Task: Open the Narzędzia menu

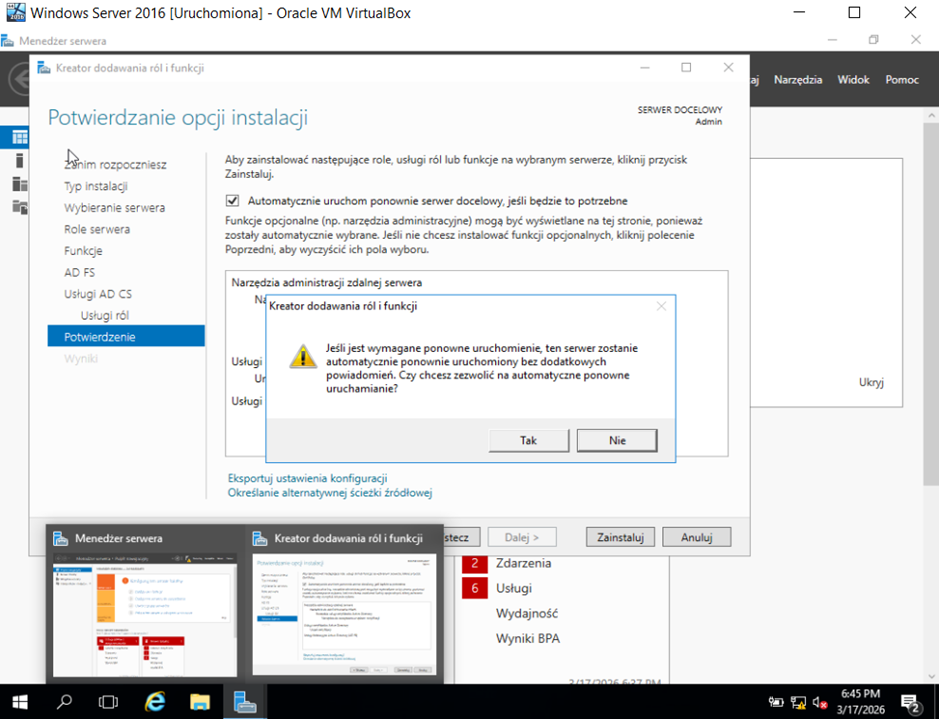Action: pyautogui.click(x=797, y=80)
